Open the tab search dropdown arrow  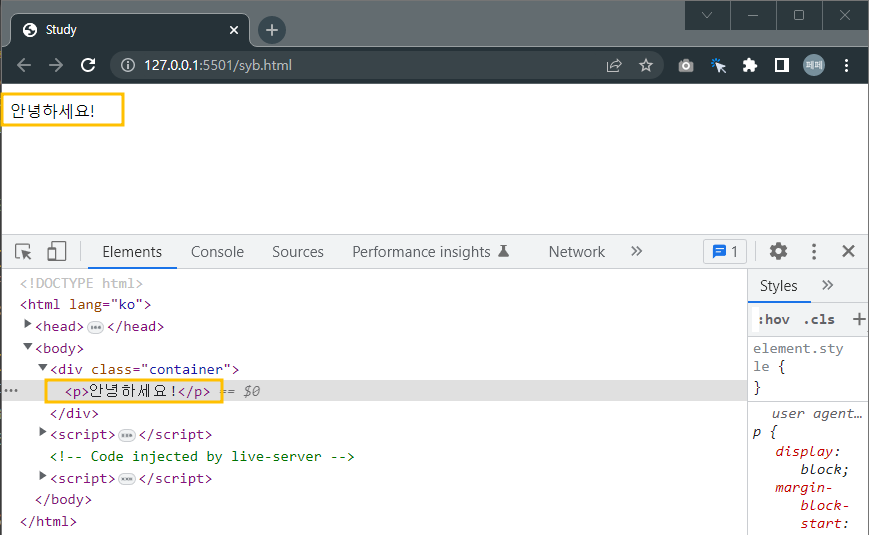[x=707, y=15]
